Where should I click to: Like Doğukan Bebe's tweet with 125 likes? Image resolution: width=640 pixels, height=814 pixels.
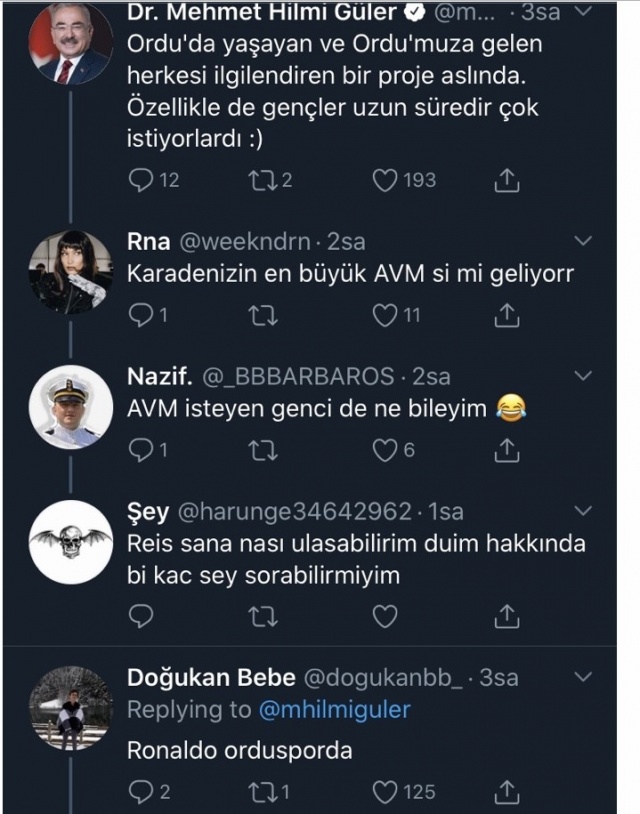pyautogui.click(x=385, y=792)
